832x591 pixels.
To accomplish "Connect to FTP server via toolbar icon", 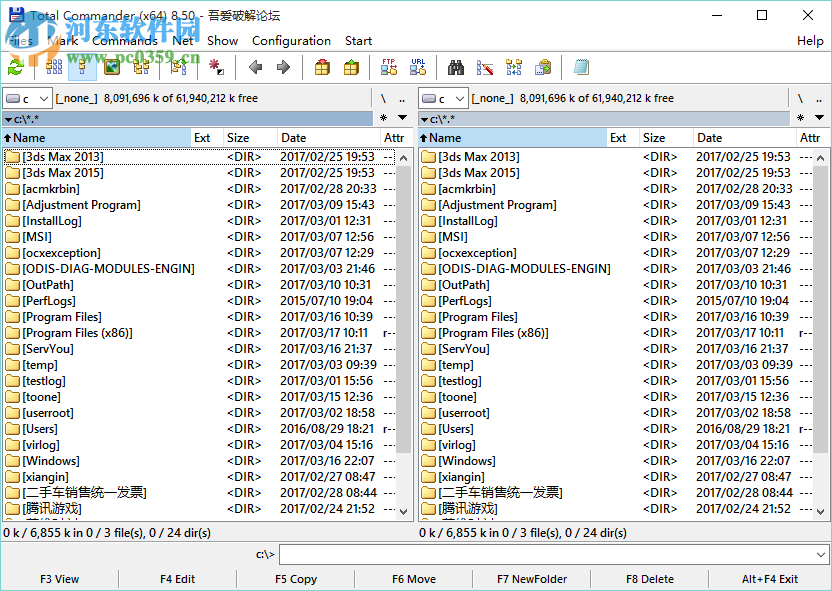I will coord(387,66).
